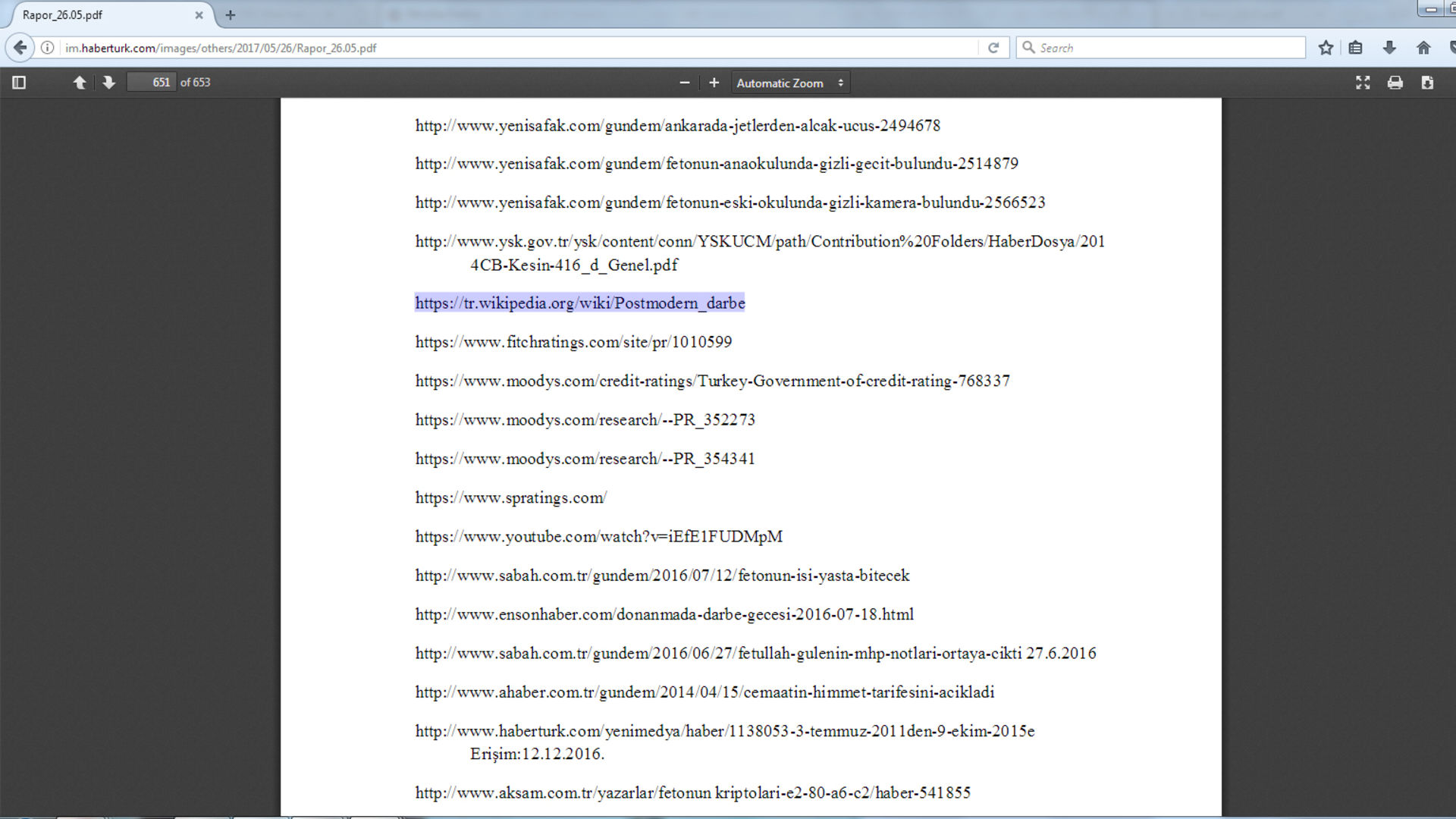Go back to previous browser page
Screen dimensions: 1456x819
click(x=20, y=48)
